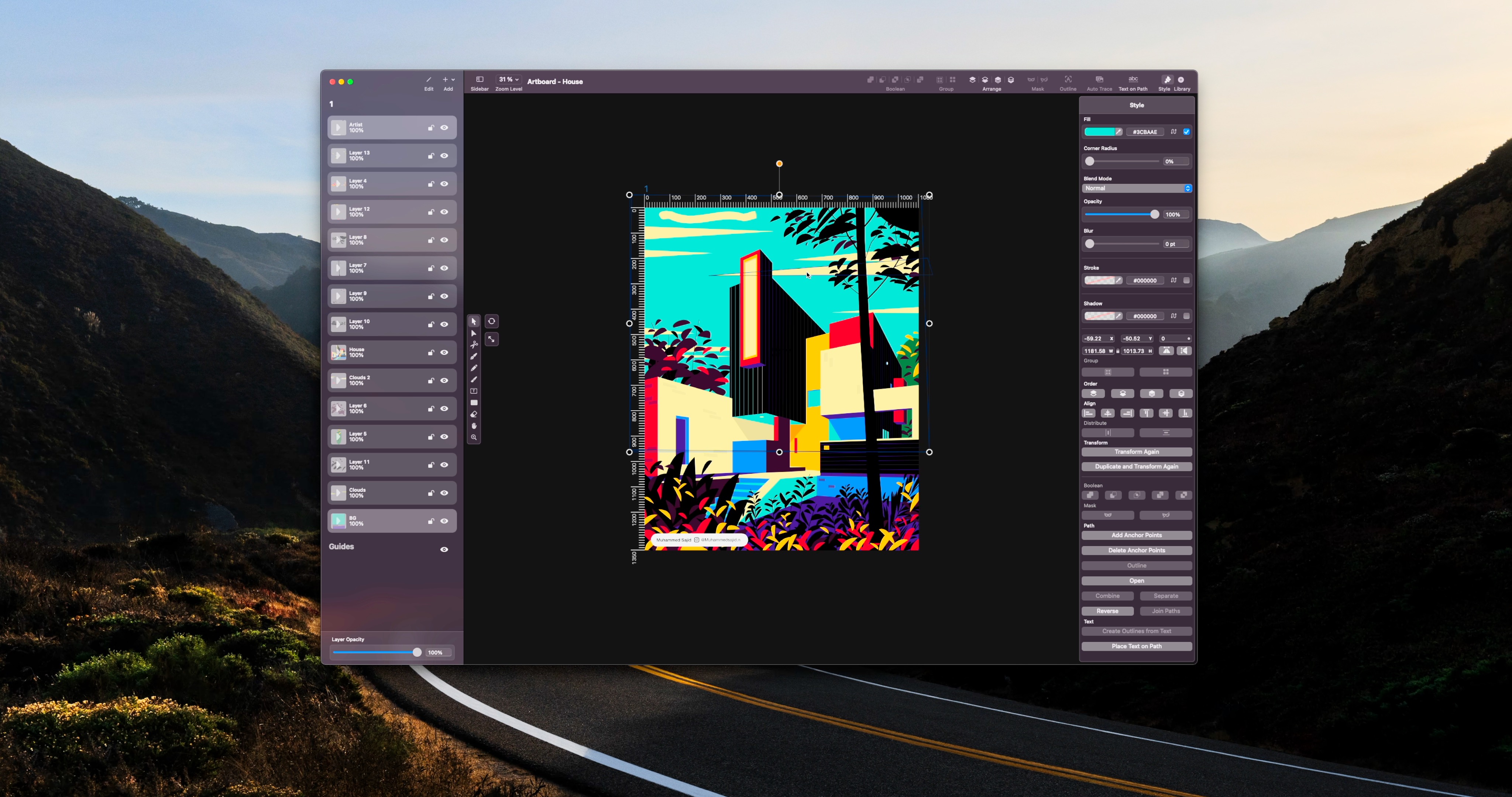Hide the Clouds 2 layer
This screenshot has height=797, width=1512.
444,380
